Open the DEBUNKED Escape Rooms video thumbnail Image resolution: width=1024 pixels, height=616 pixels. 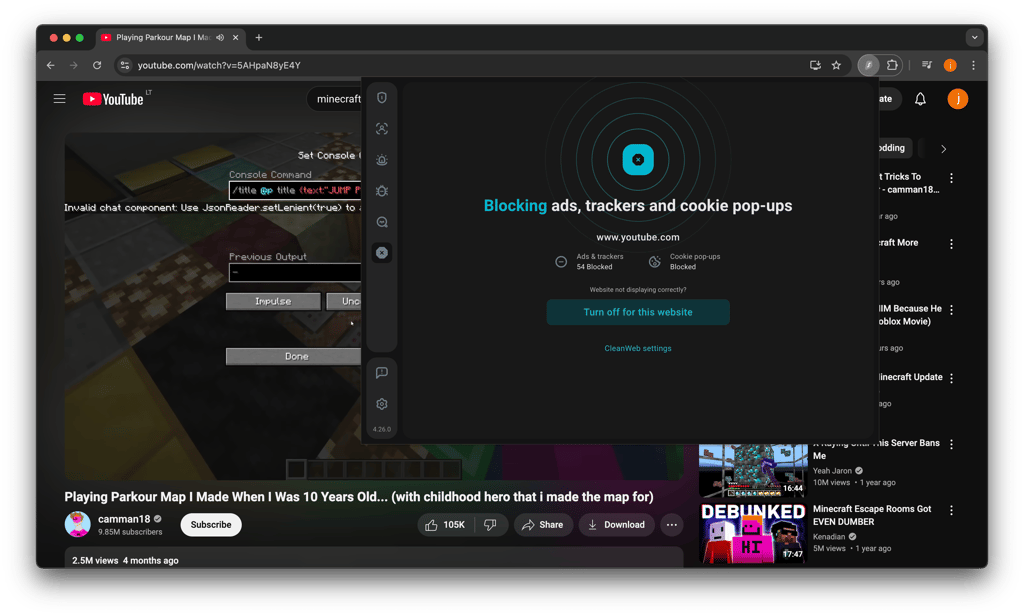point(753,533)
